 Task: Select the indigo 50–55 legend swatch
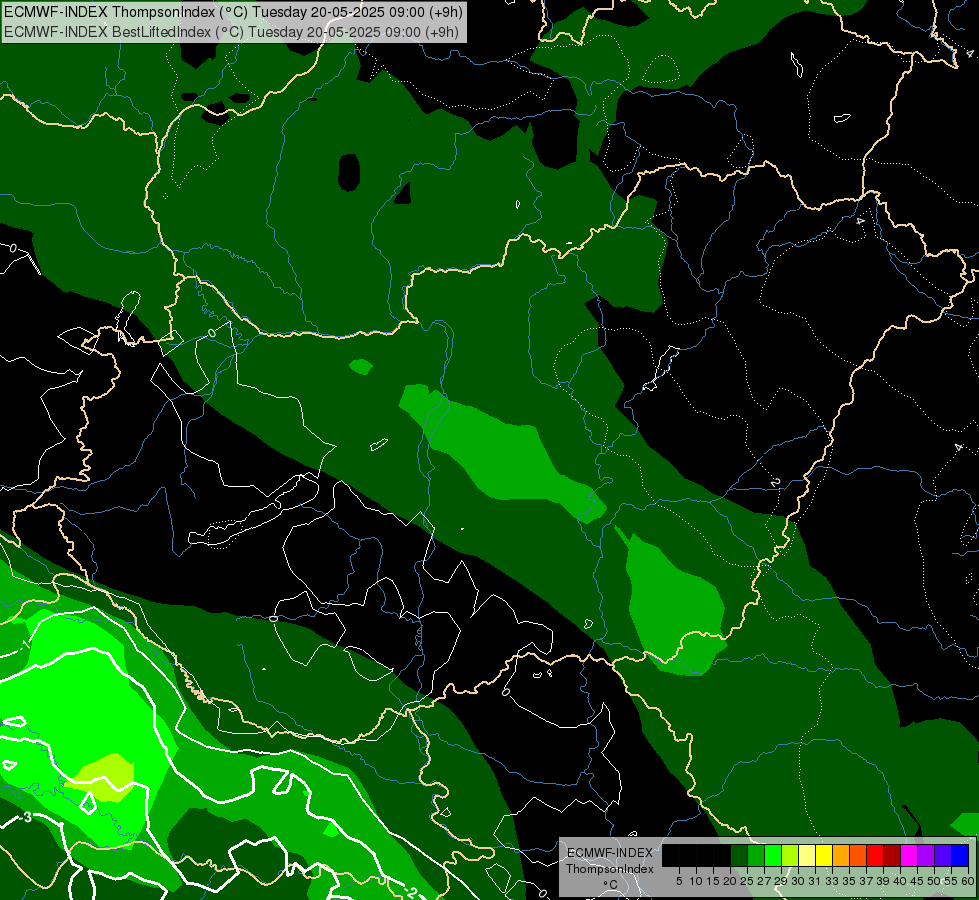[943, 855]
